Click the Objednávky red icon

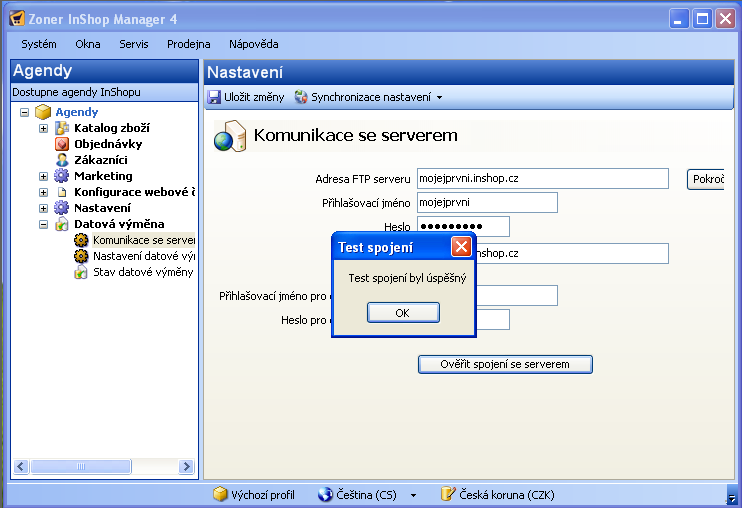click(62, 144)
